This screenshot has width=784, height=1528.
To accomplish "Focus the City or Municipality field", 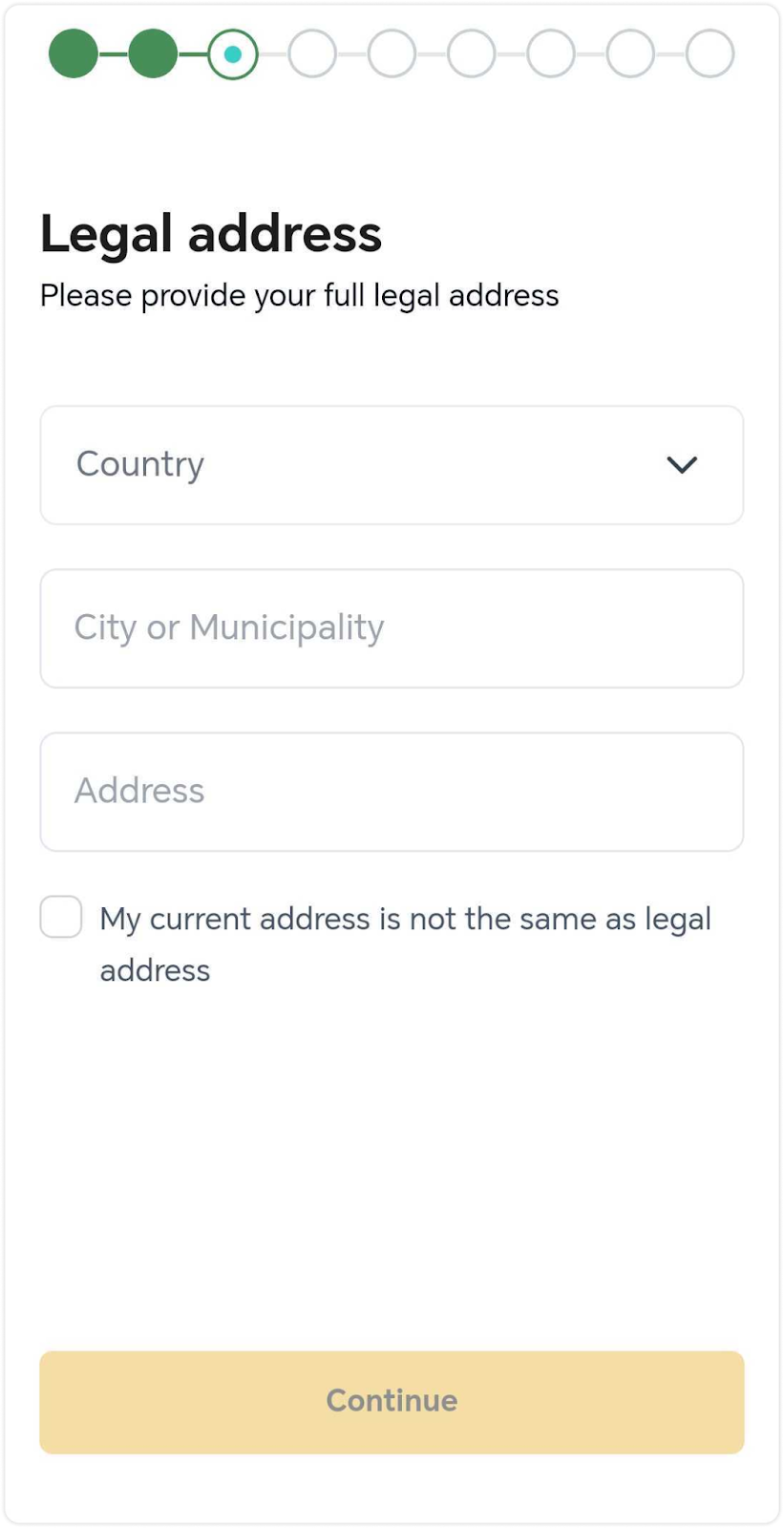I will pos(392,628).
